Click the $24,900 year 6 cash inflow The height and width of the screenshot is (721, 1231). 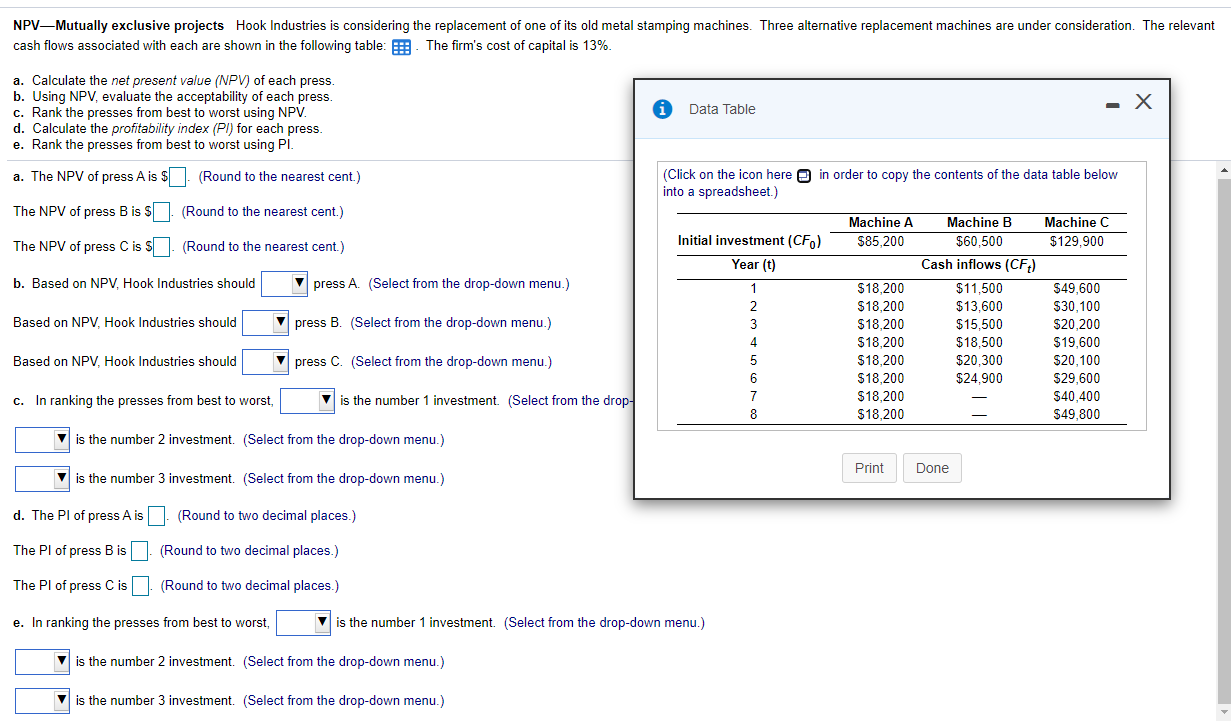[x=979, y=378]
